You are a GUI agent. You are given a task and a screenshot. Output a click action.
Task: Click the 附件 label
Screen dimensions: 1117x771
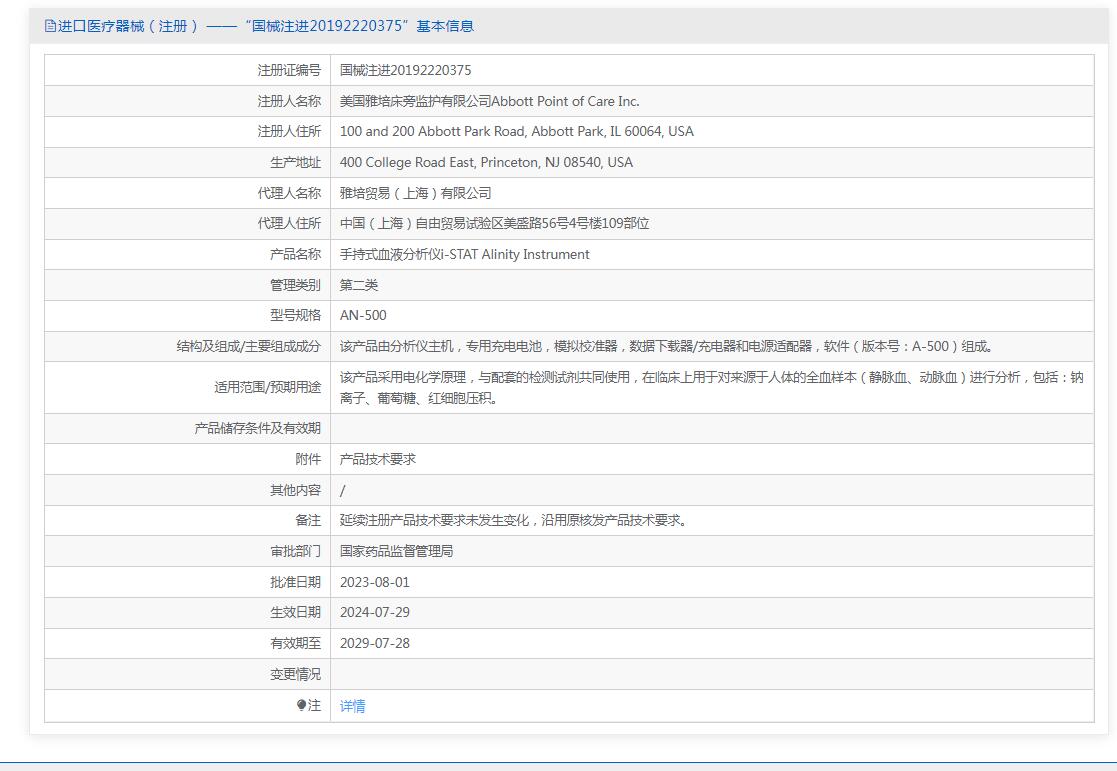tap(308, 460)
